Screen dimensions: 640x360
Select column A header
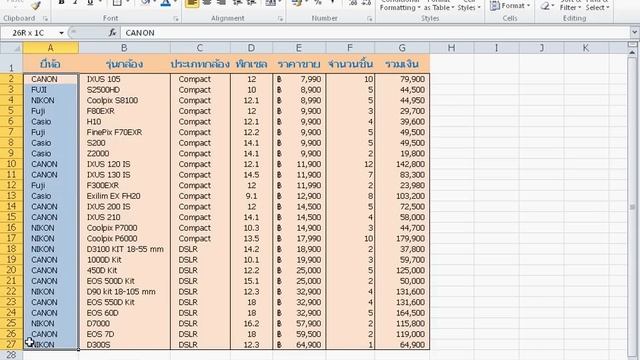click(x=51, y=48)
